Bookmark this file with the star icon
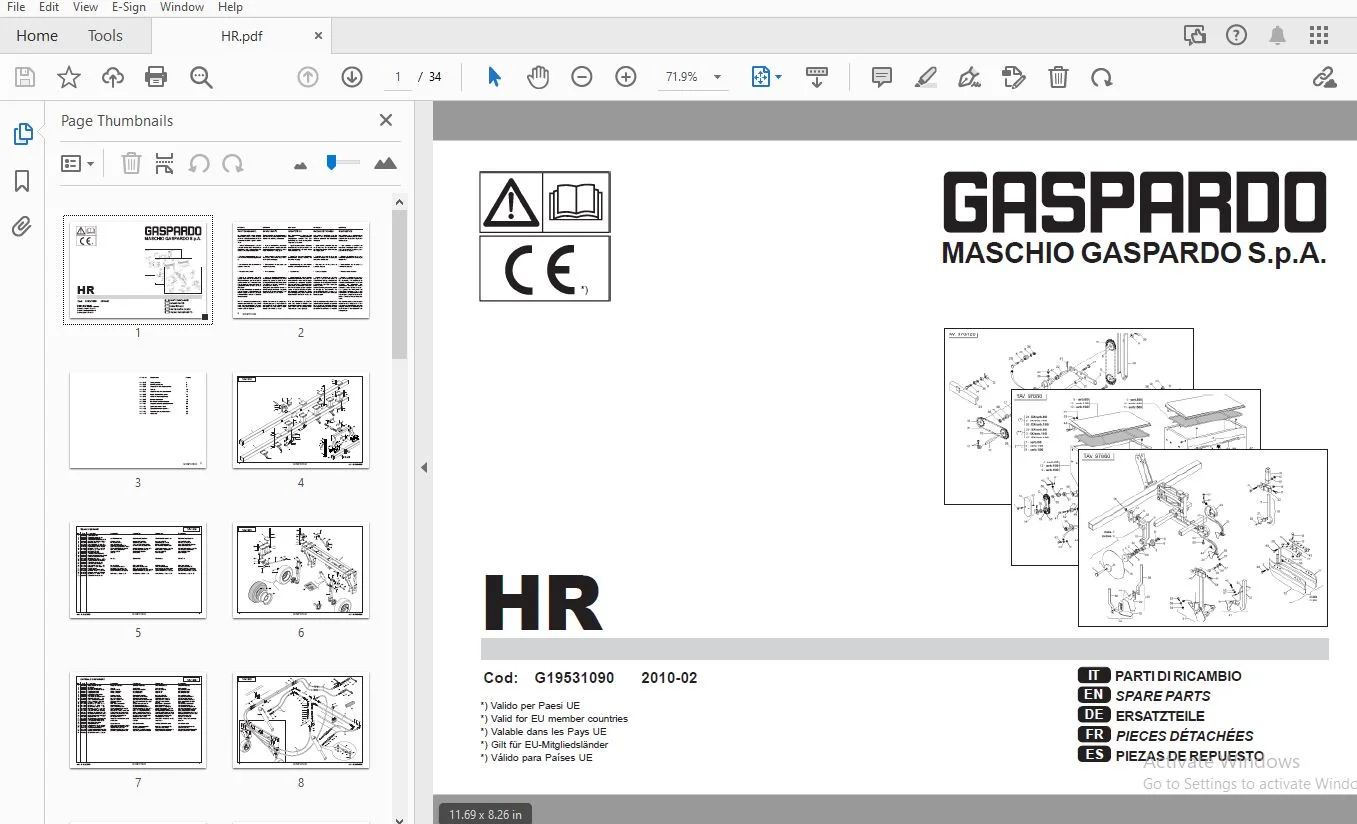Viewport: 1357px width, 824px height. click(68, 77)
